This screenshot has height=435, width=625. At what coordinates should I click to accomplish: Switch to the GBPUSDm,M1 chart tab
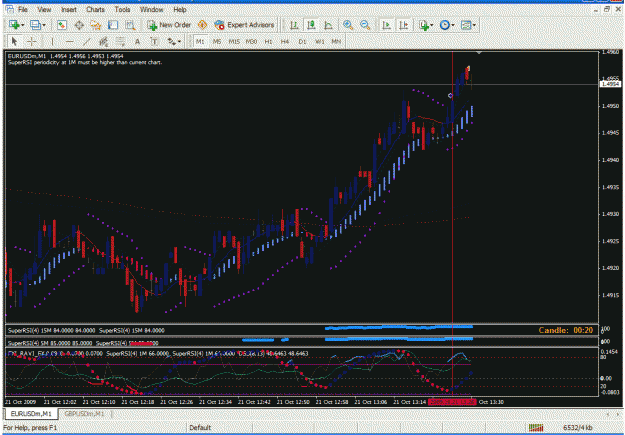pyautogui.click(x=84, y=414)
